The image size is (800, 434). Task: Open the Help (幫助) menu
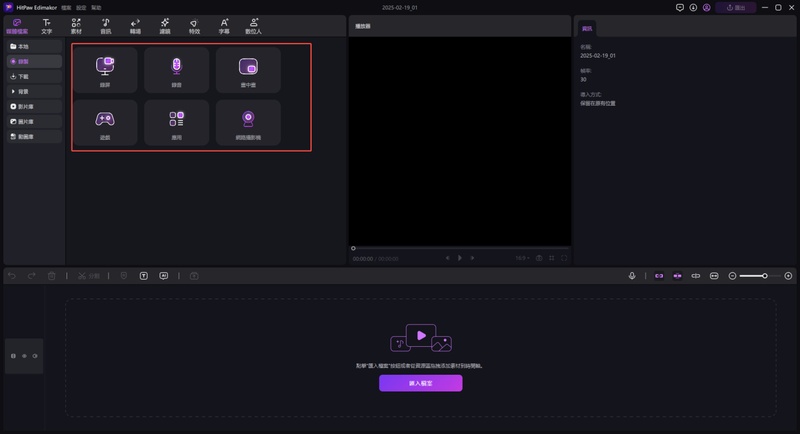(96, 8)
